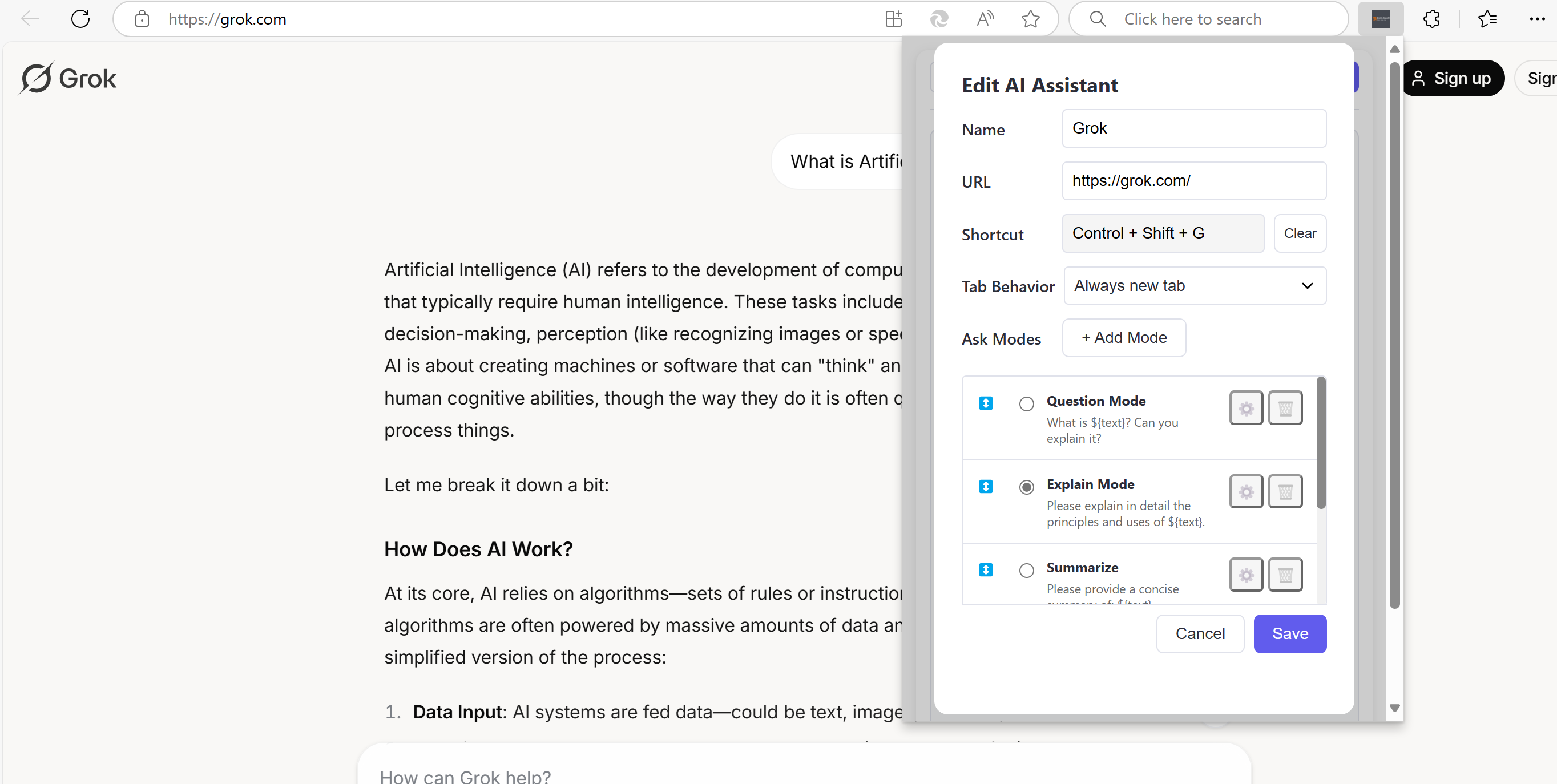Open browser Settings and more menu
The height and width of the screenshot is (784, 1557).
tap(1537, 19)
